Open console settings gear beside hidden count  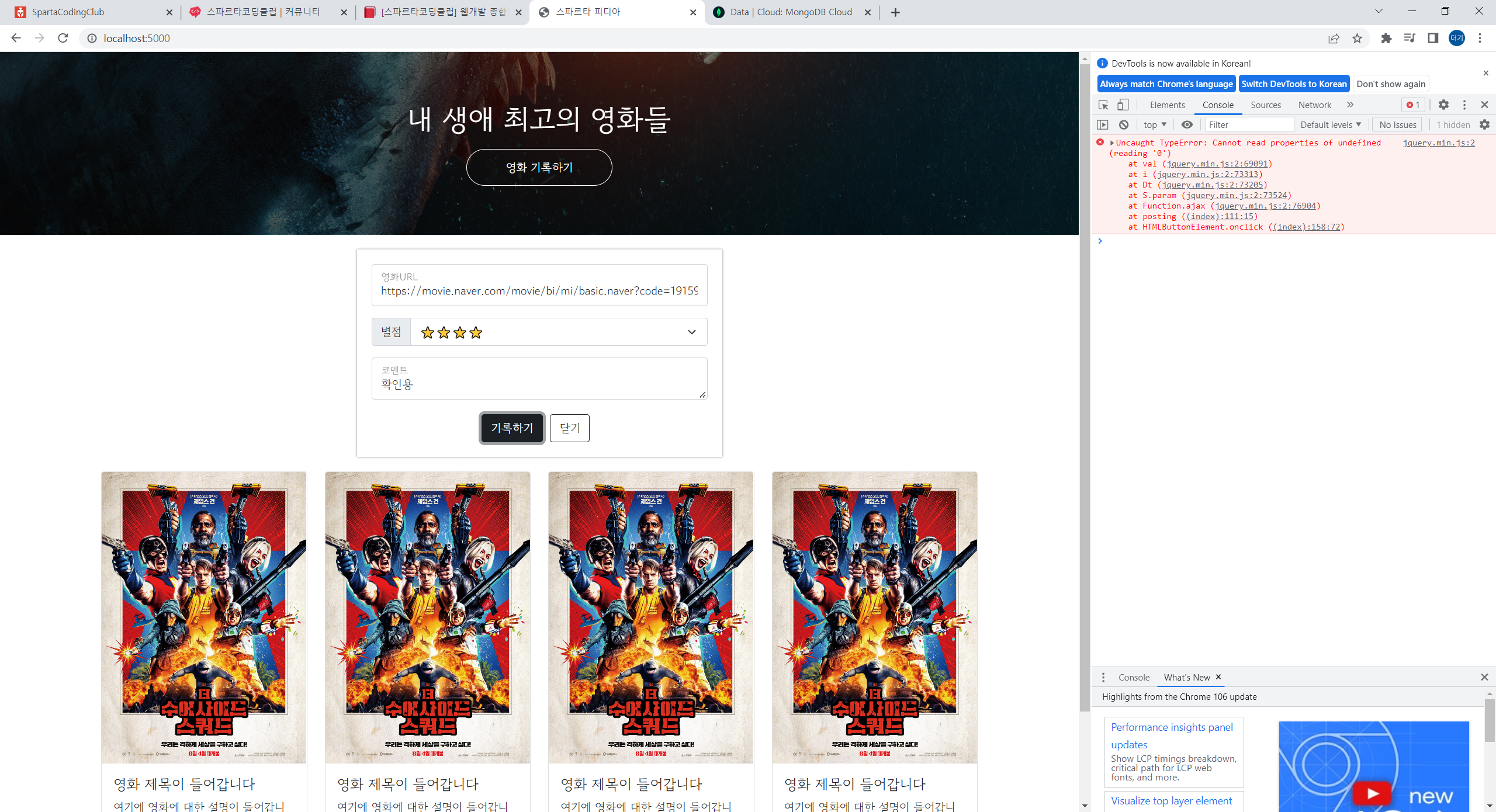coord(1484,124)
